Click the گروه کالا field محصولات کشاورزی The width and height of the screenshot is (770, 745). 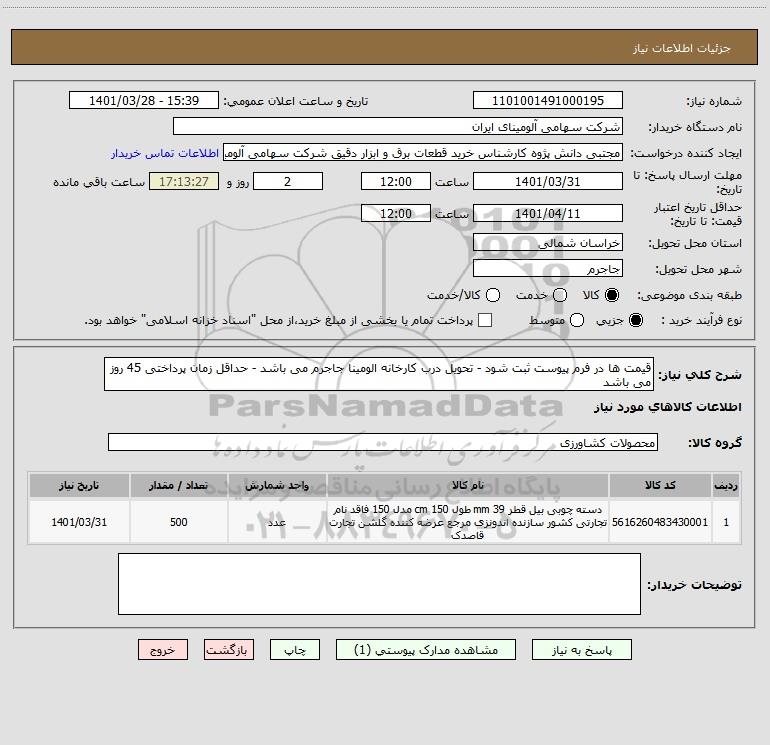[383, 442]
